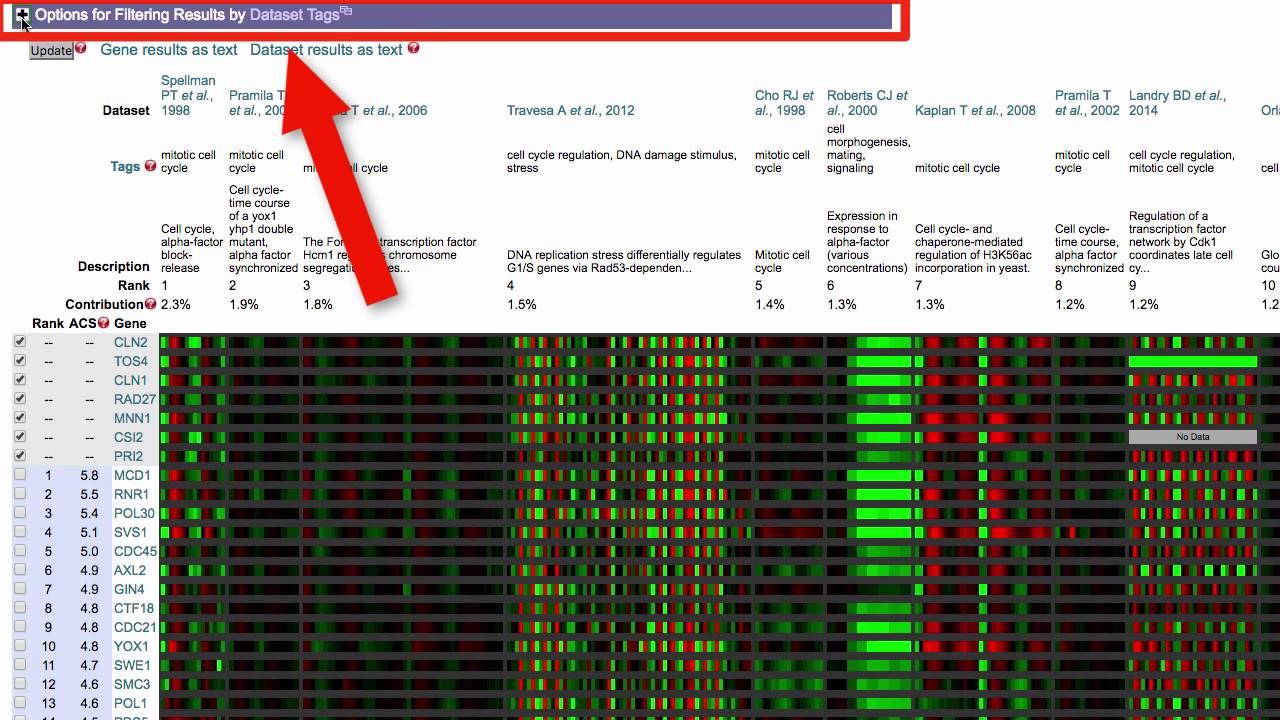
Task: Open the TOS4 gene link
Action: point(130,361)
